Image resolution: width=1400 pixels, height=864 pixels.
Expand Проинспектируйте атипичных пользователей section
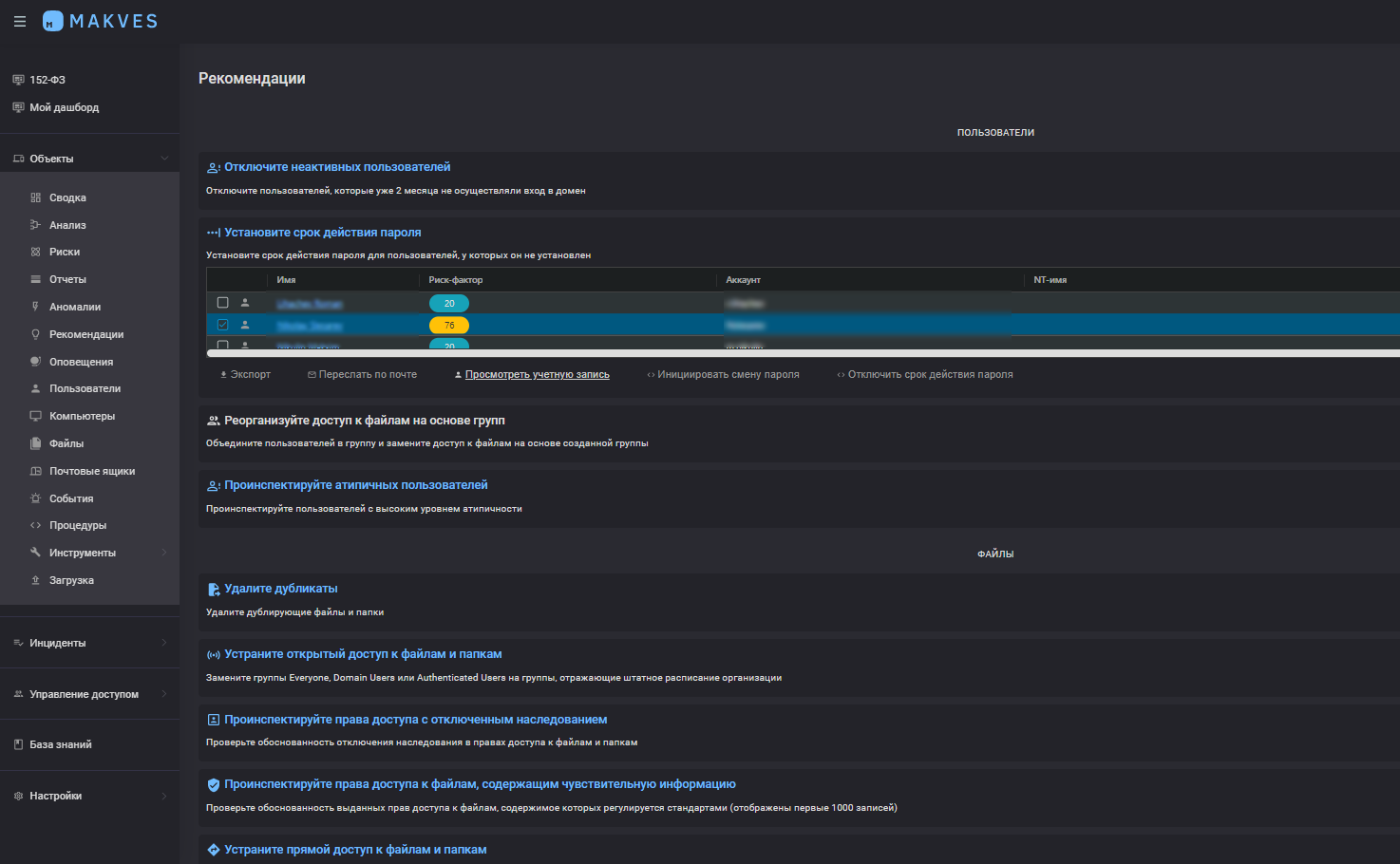[356, 485]
